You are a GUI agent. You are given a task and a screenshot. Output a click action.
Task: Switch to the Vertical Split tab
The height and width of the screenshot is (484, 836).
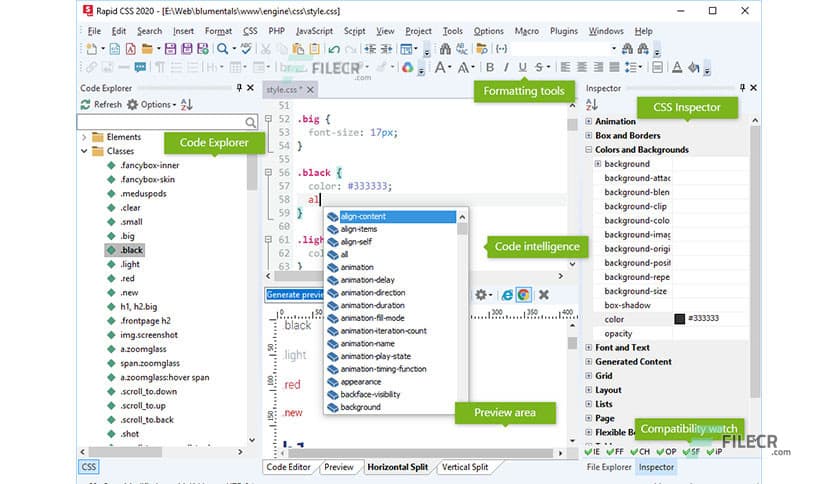click(465, 467)
